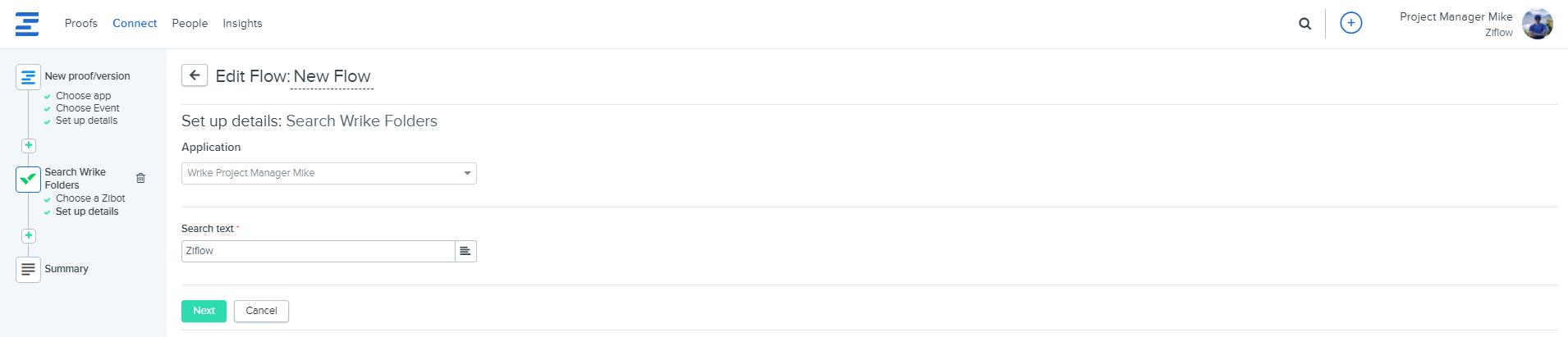The height and width of the screenshot is (337, 1568).
Task: Click the Ziflow logo icon
Action: click(x=27, y=24)
